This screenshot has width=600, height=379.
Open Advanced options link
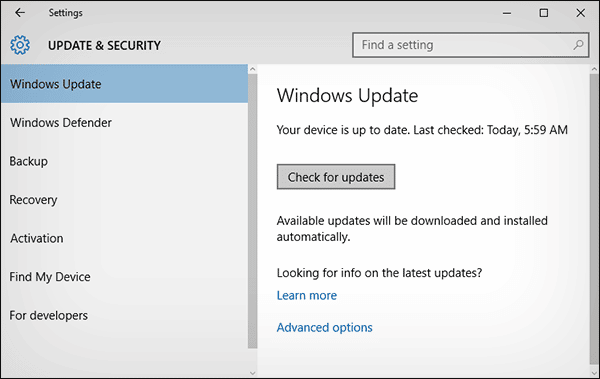click(324, 327)
